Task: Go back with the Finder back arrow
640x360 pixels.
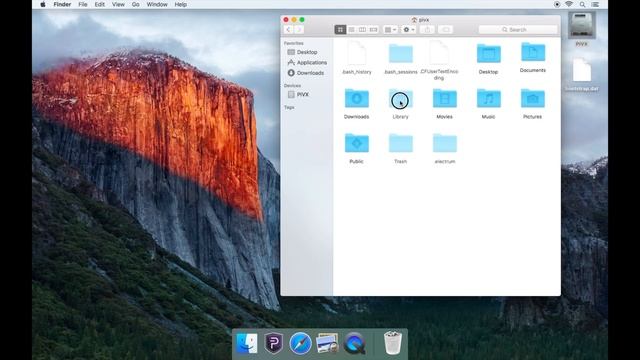Action: pos(288,29)
